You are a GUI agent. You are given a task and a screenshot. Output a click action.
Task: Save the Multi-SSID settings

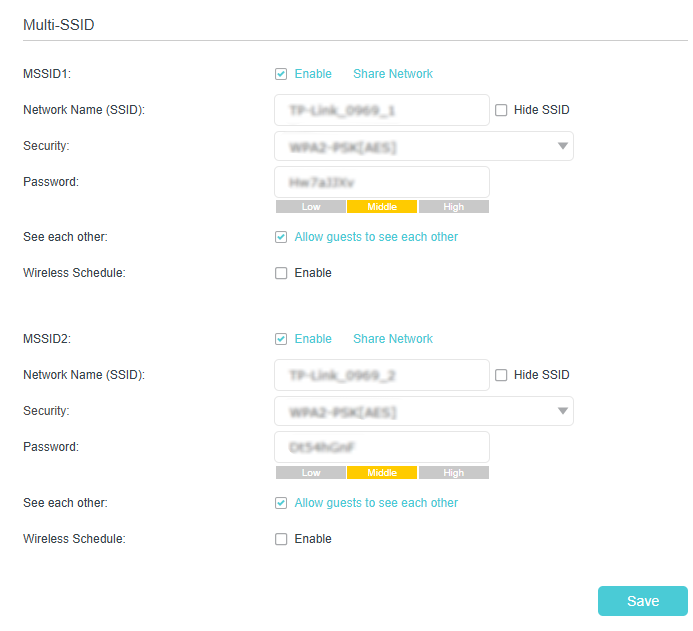(643, 601)
